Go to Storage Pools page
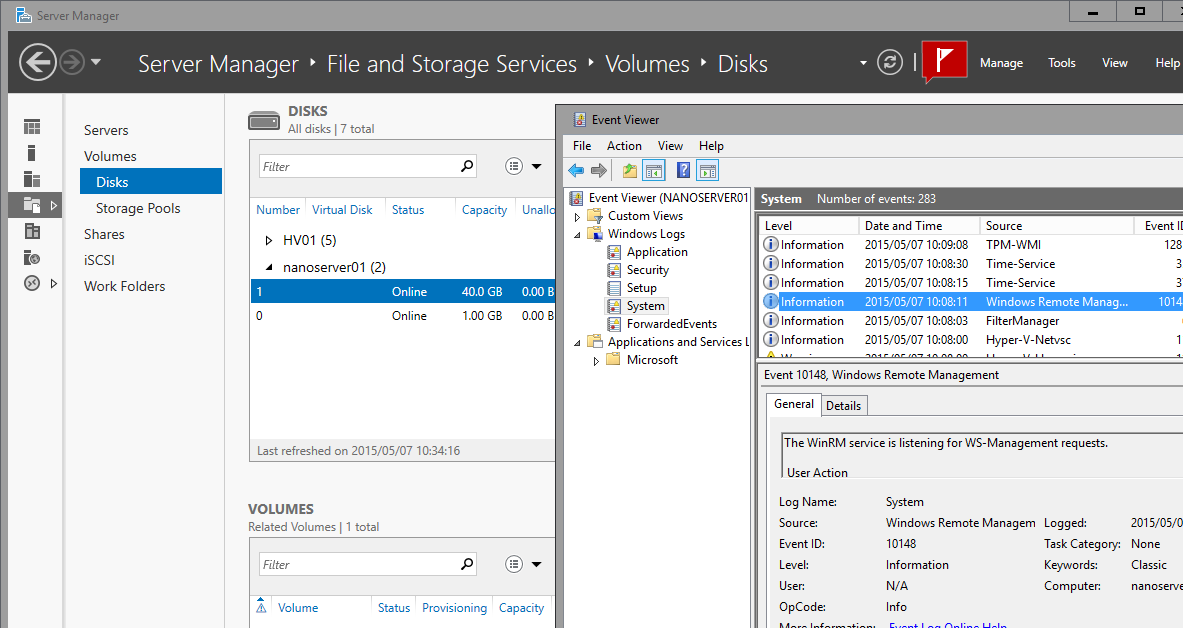 tap(138, 208)
